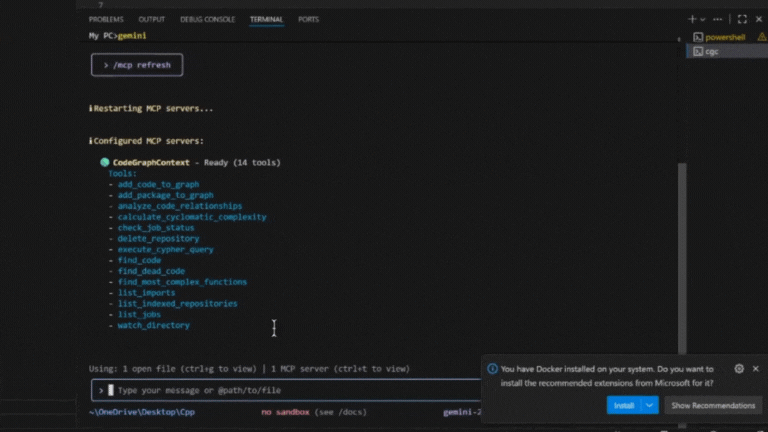Click the Show Recommendations button
Viewport: 768px width, 432px height.
[x=712, y=405]
